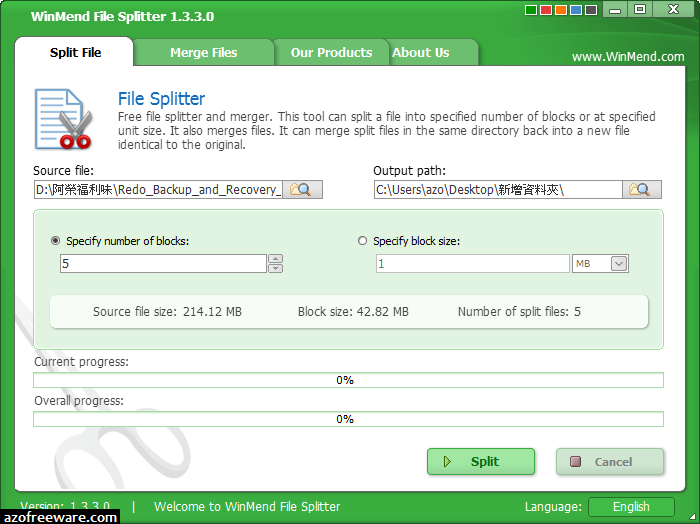Minimize the WinMend File Splitter window
This screenshot has width=700, height=524.
coord(615,9)
